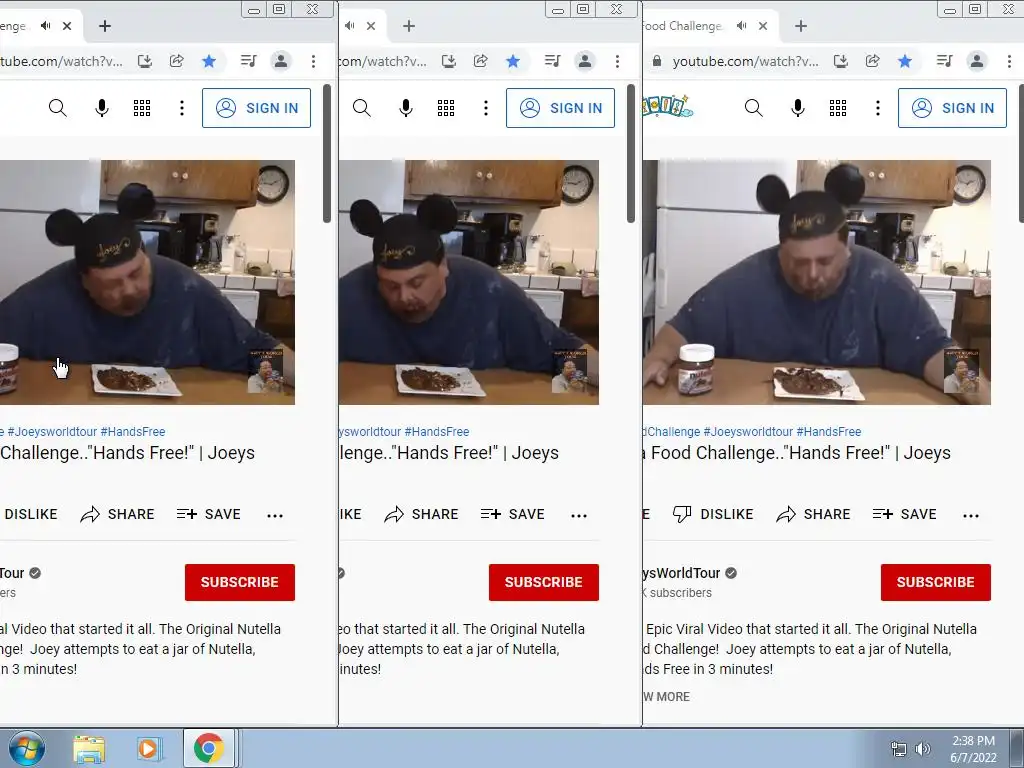Click SUBSCRIBE in the middle window
Viewport: 1024px width, 768px height.
pos(543,582)
